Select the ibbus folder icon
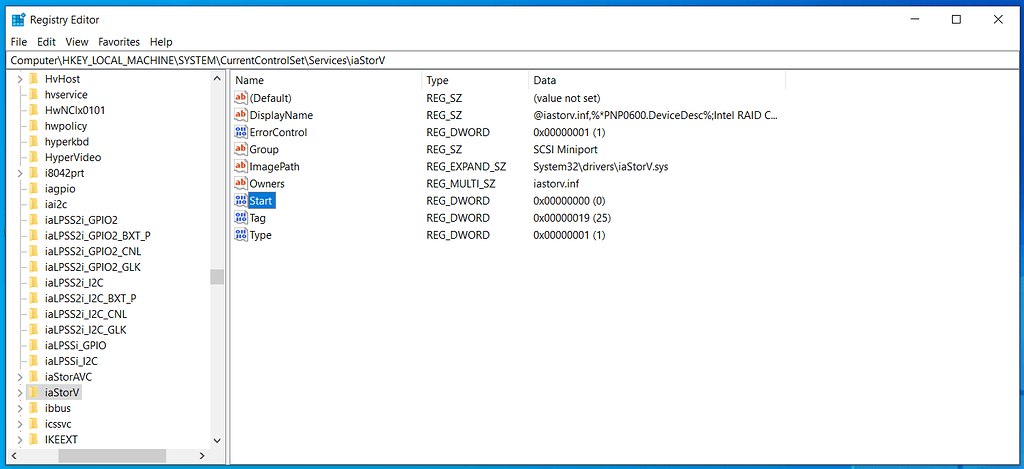The height and width of the screenshot is (469, 1024). 34,408
